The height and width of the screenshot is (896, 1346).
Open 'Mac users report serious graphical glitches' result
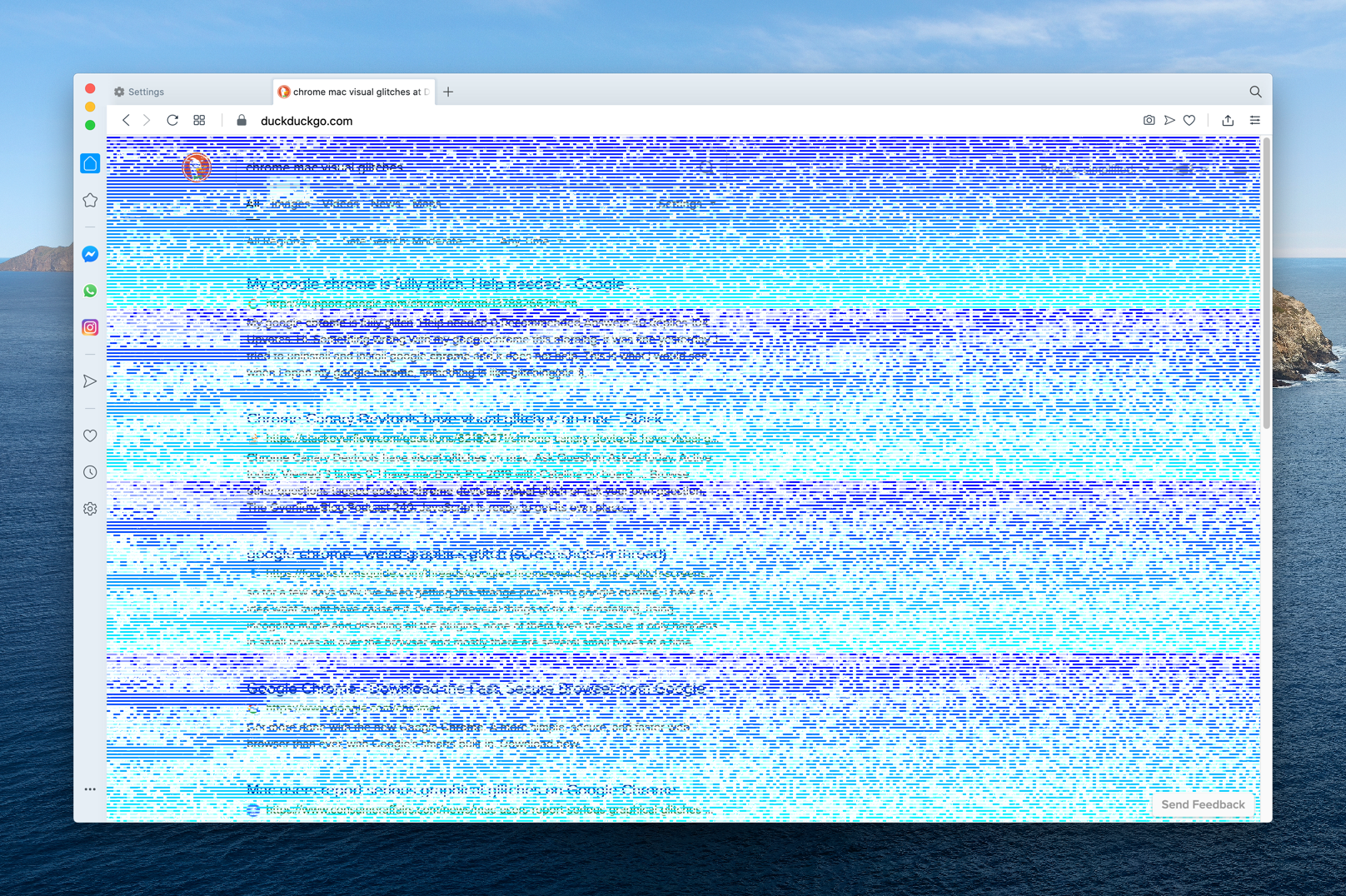[463, 789]
